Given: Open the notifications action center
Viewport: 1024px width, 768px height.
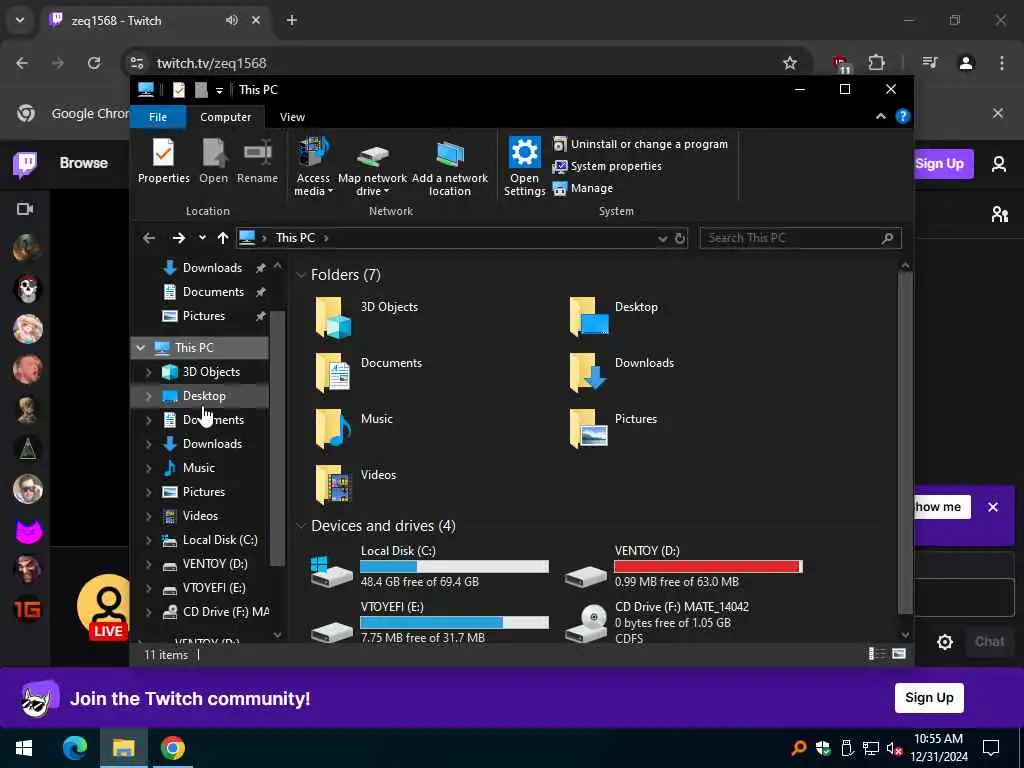Looking at the screenshot, I should [991, 748].
